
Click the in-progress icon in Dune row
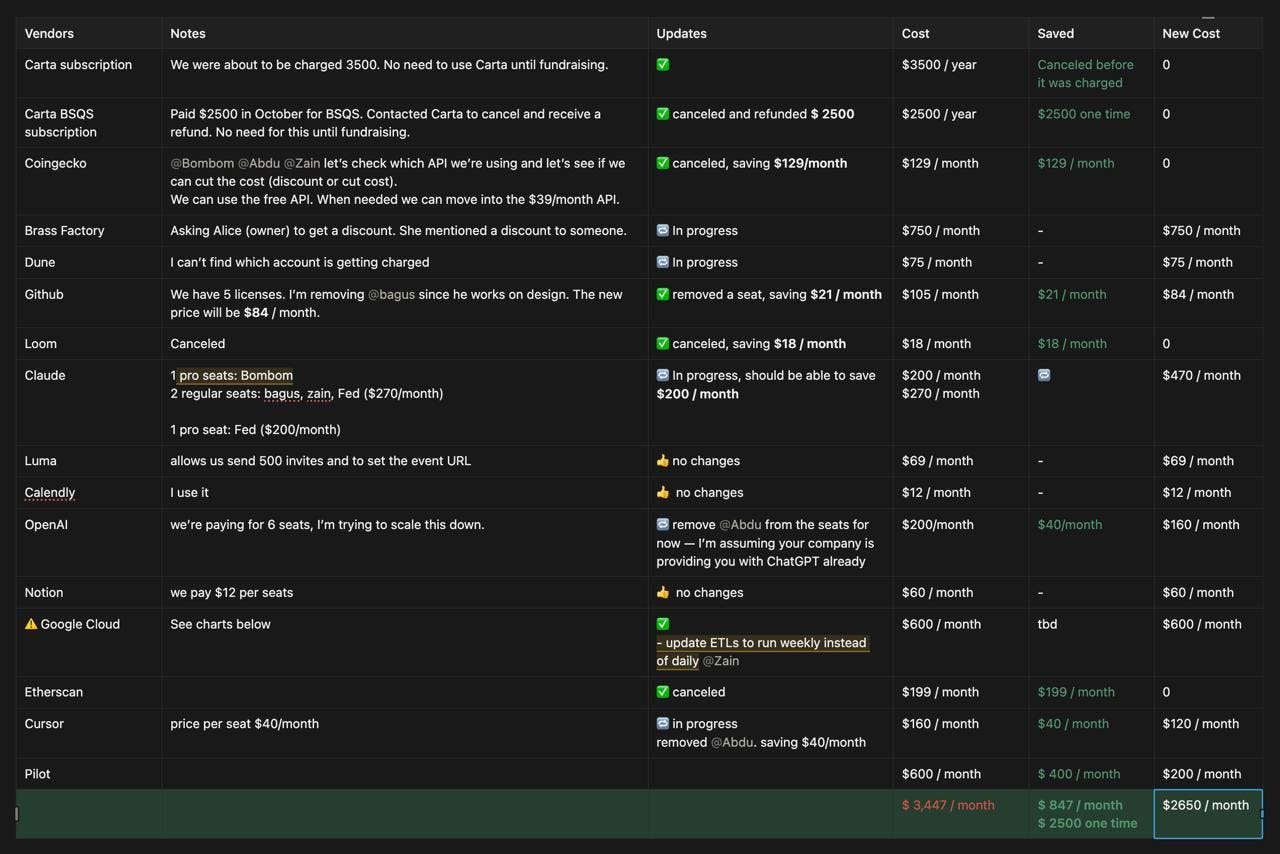662,262
